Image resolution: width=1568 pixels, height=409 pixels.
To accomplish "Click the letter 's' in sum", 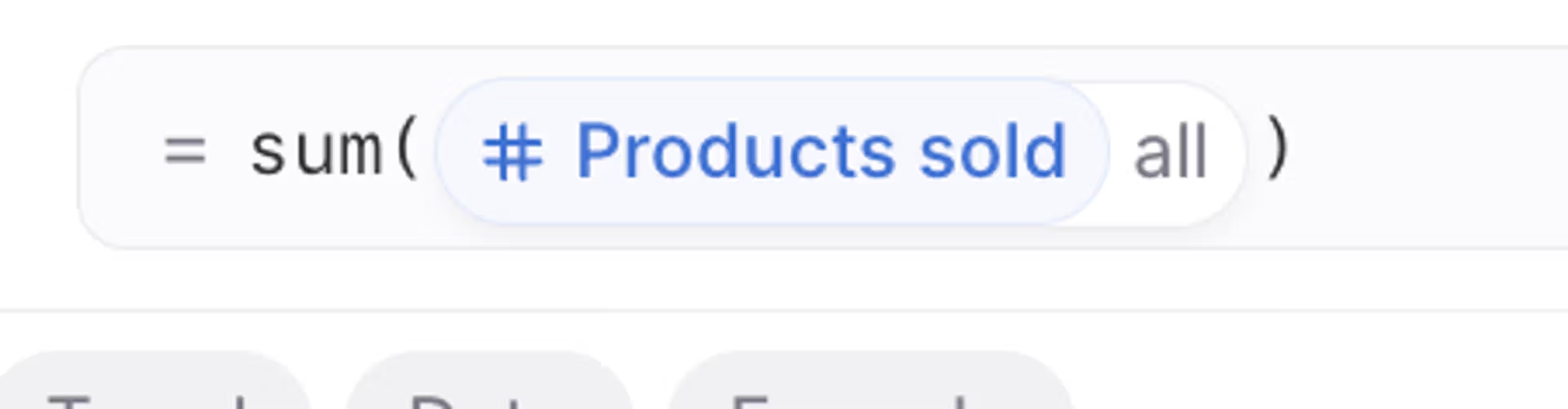I will point(269,153).
